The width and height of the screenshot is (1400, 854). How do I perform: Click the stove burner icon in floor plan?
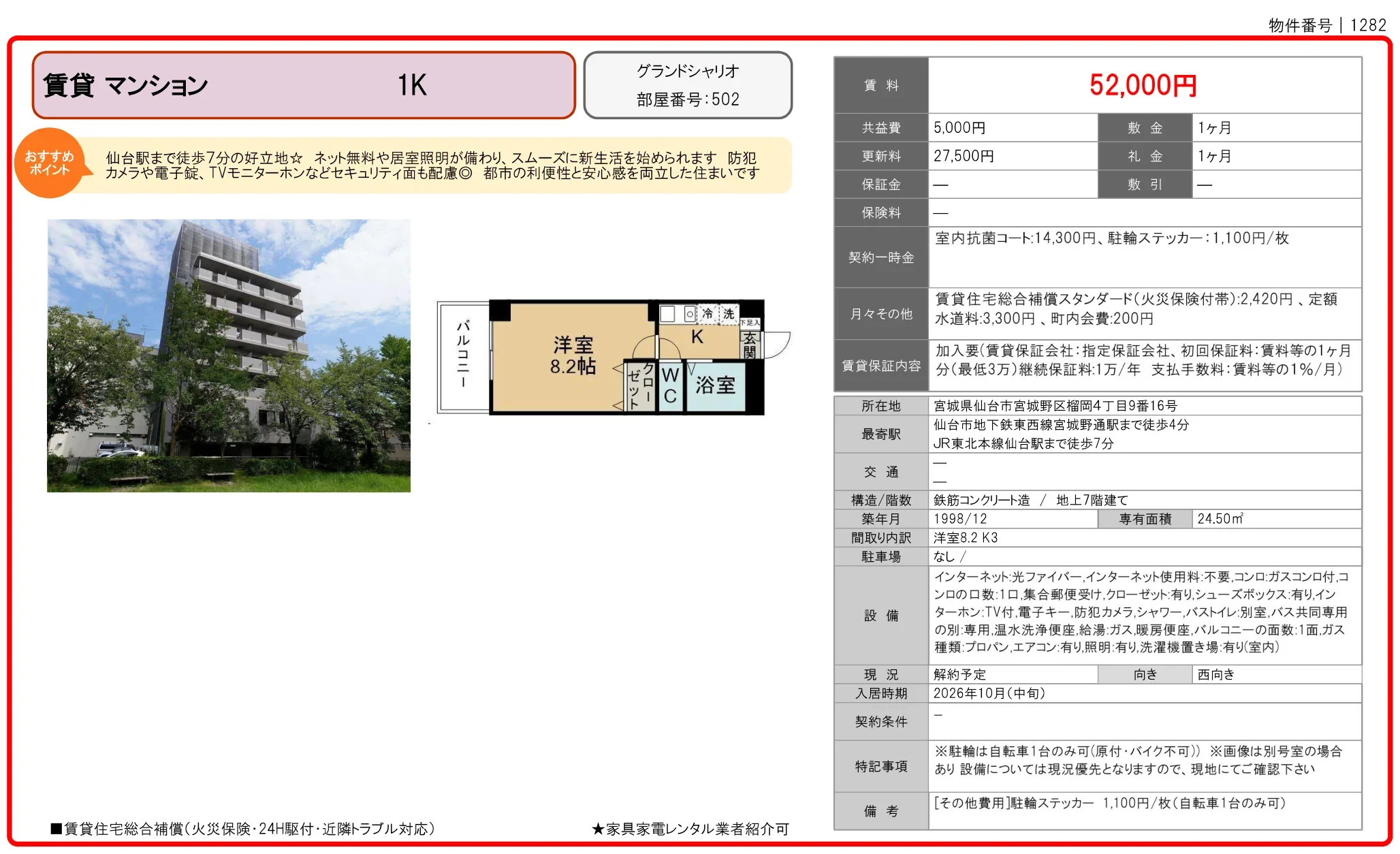click(690, 314)
